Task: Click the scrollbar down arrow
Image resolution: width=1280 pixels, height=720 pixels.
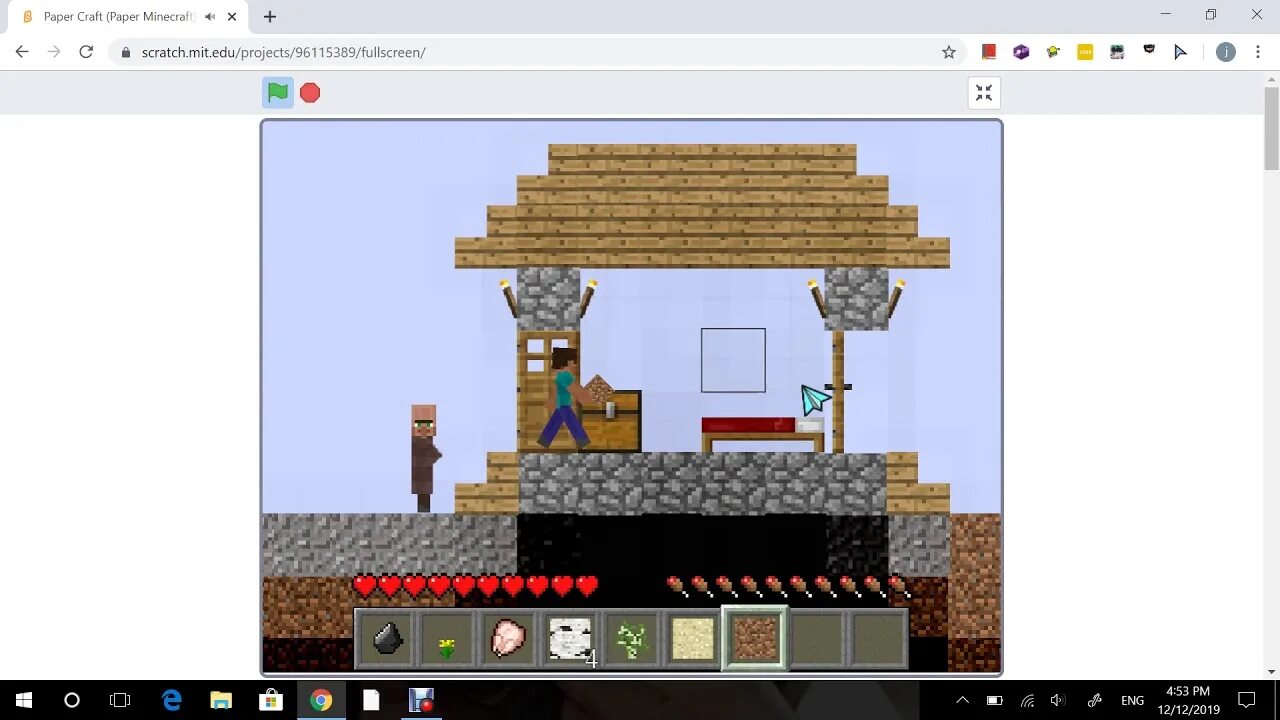Action: point(1271,671)
